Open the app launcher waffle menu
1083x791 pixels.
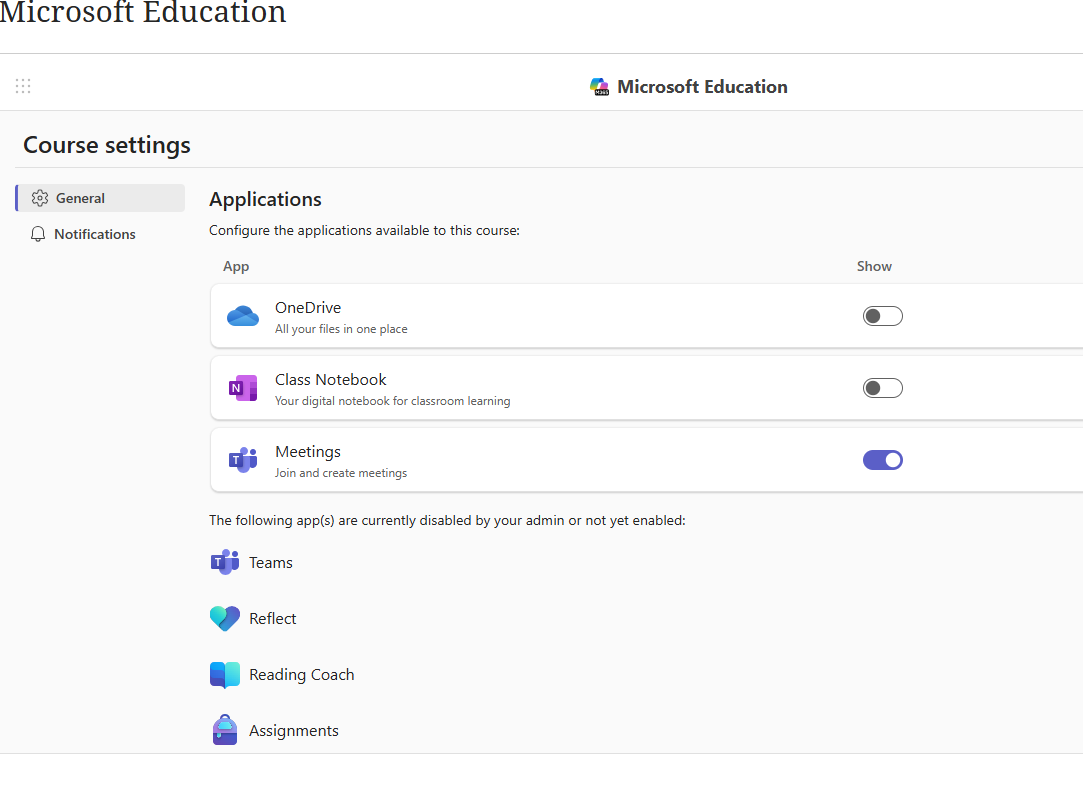(x=23, y=86)
